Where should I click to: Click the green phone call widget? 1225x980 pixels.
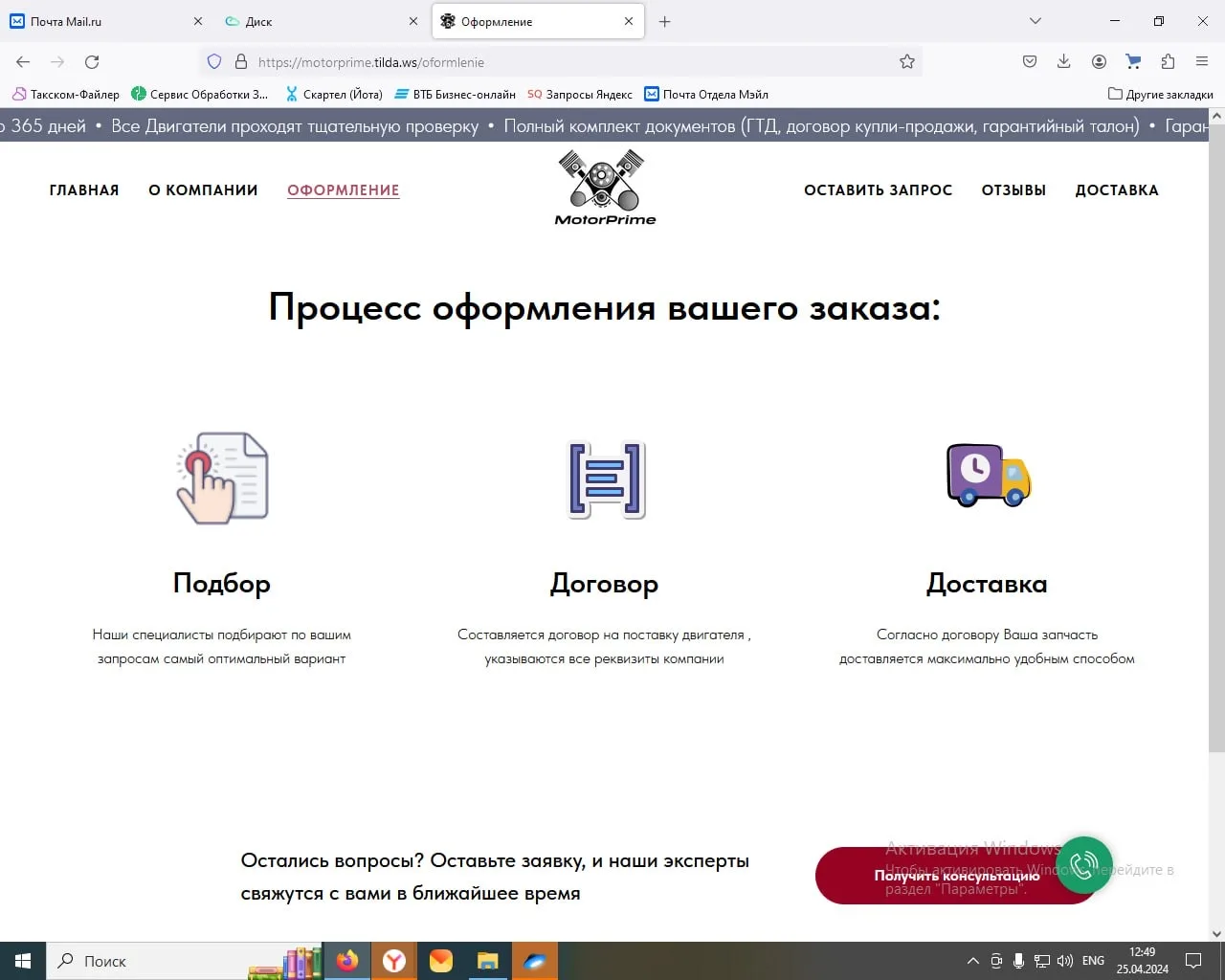pos(1083,865)
